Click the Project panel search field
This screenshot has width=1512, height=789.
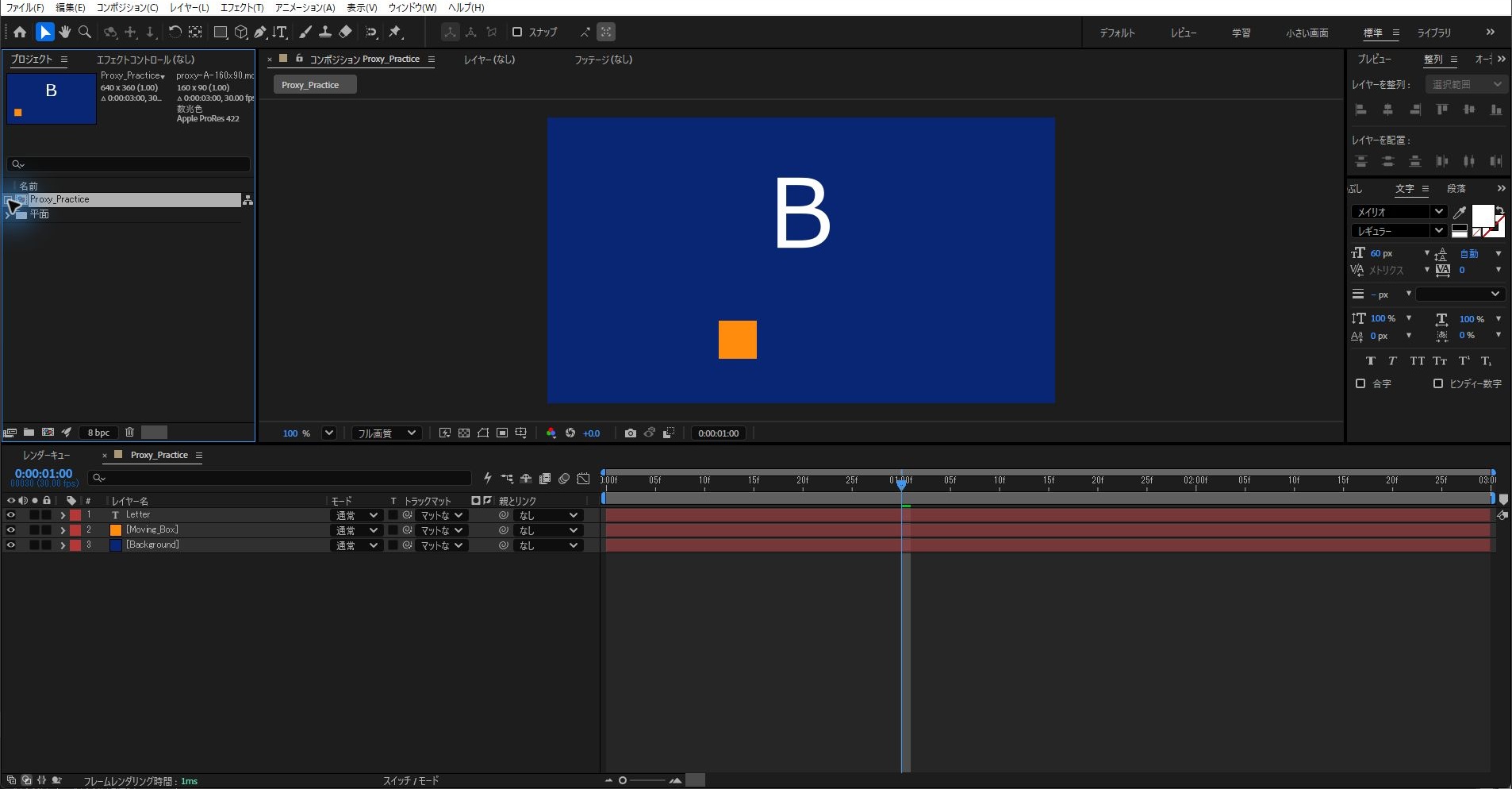click(129, 164)
